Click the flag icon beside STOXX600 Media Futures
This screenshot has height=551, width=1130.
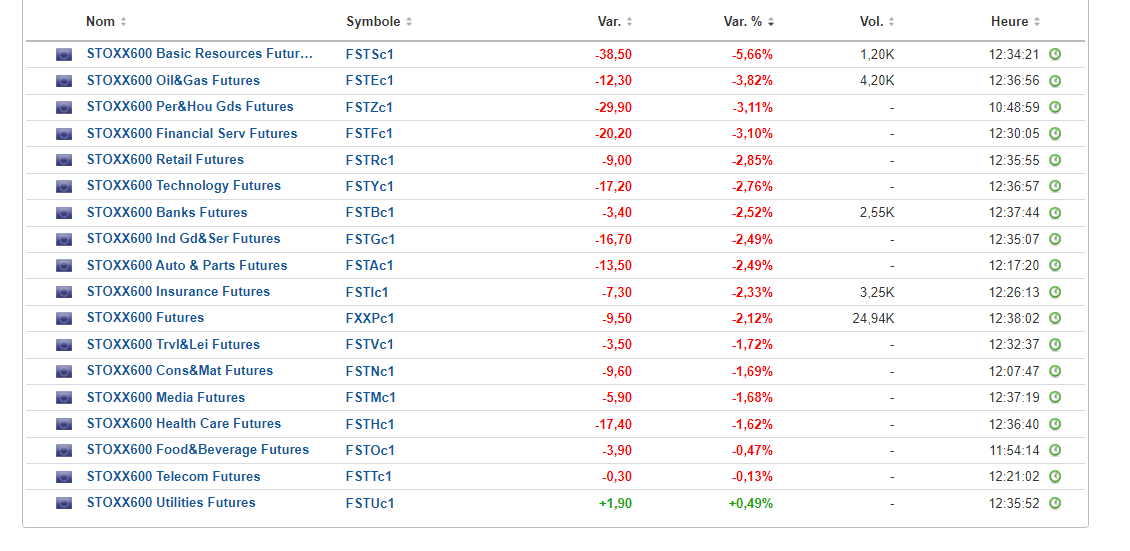64,398
